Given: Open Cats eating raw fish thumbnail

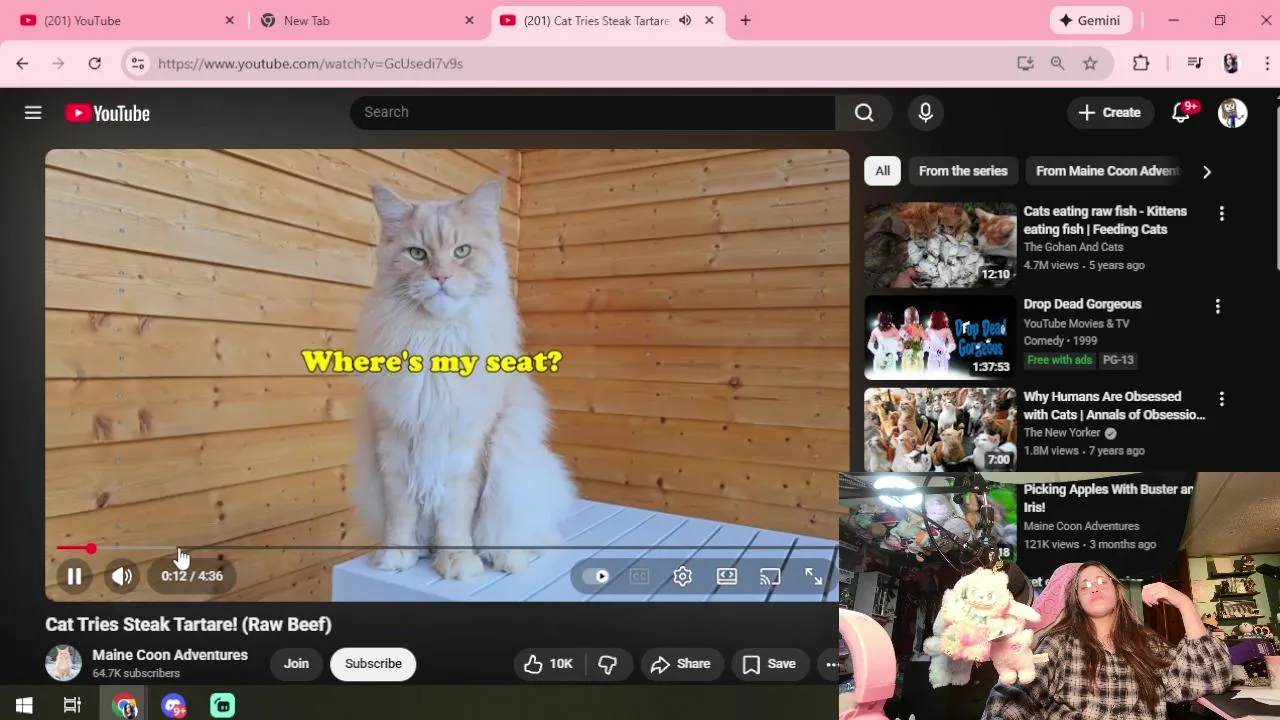Looking at the screenshot, I should coord(940,245).
